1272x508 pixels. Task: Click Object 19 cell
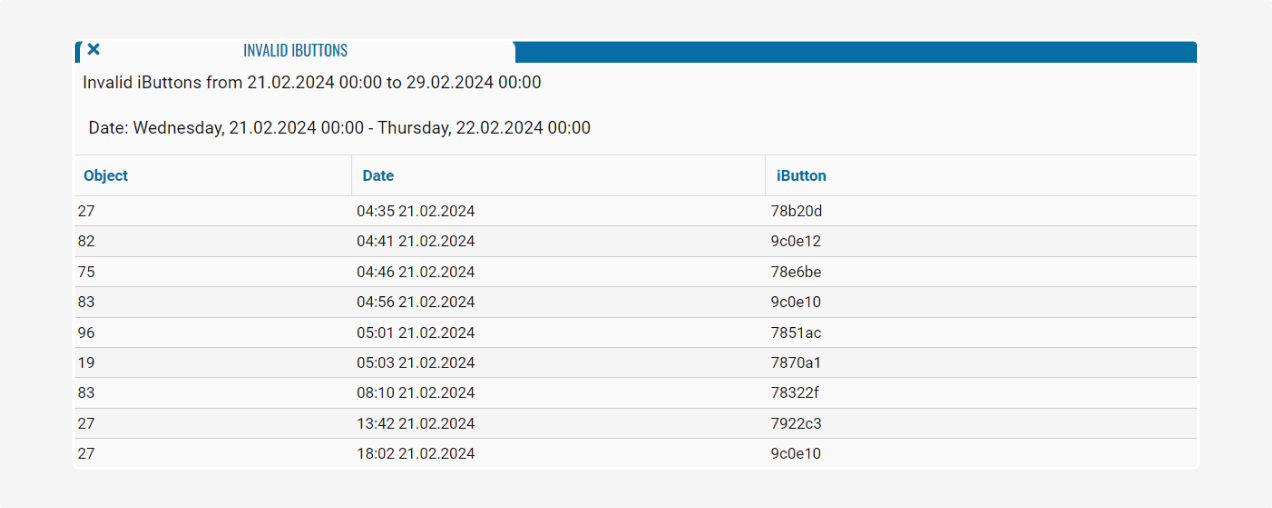86,363
